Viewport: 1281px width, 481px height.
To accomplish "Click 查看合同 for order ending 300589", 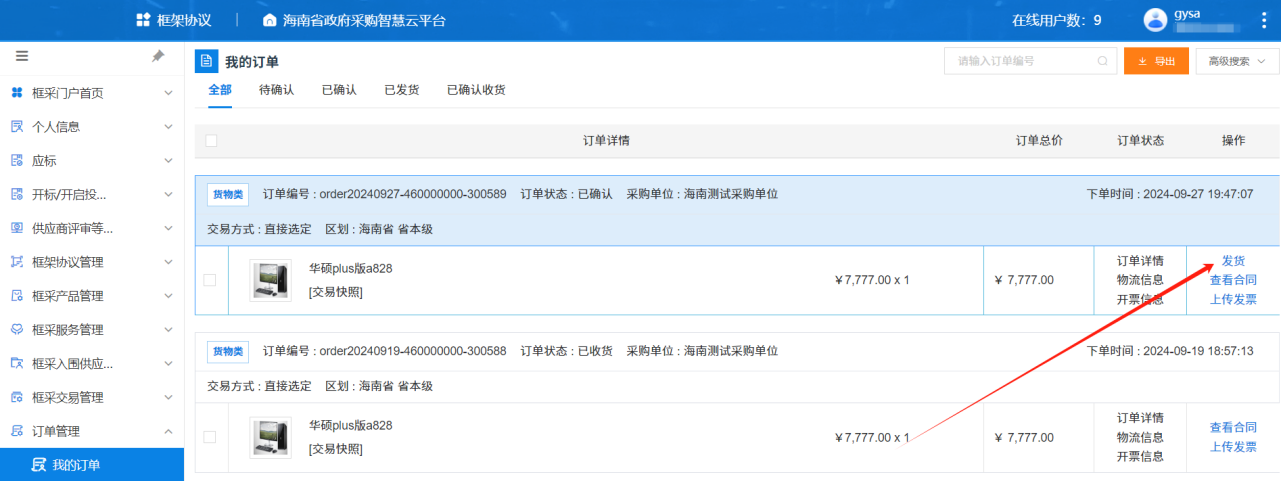I will (x=1233, y=280).
